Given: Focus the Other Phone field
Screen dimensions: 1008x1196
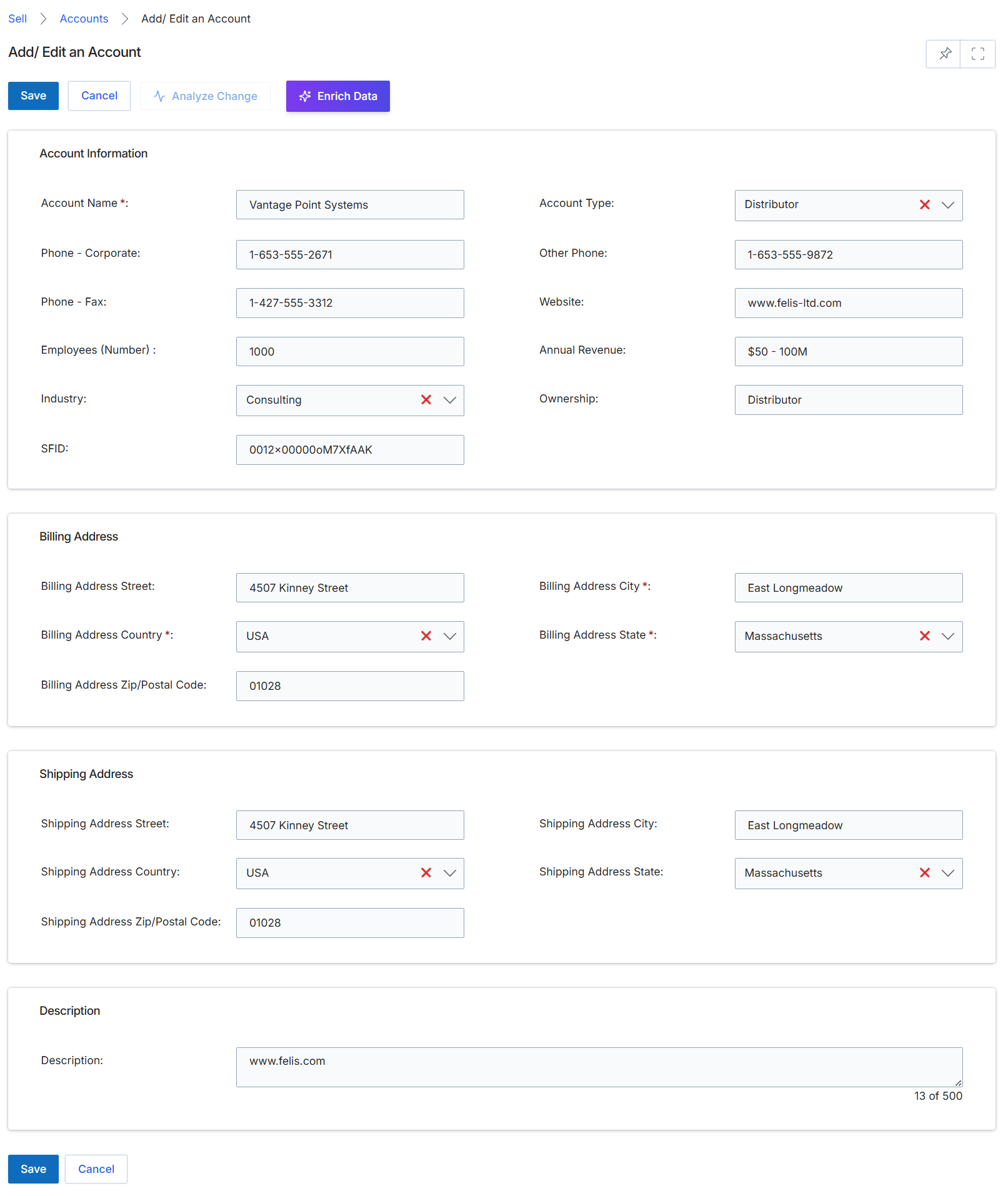Looking at the screenshot, I should (849, 255).
